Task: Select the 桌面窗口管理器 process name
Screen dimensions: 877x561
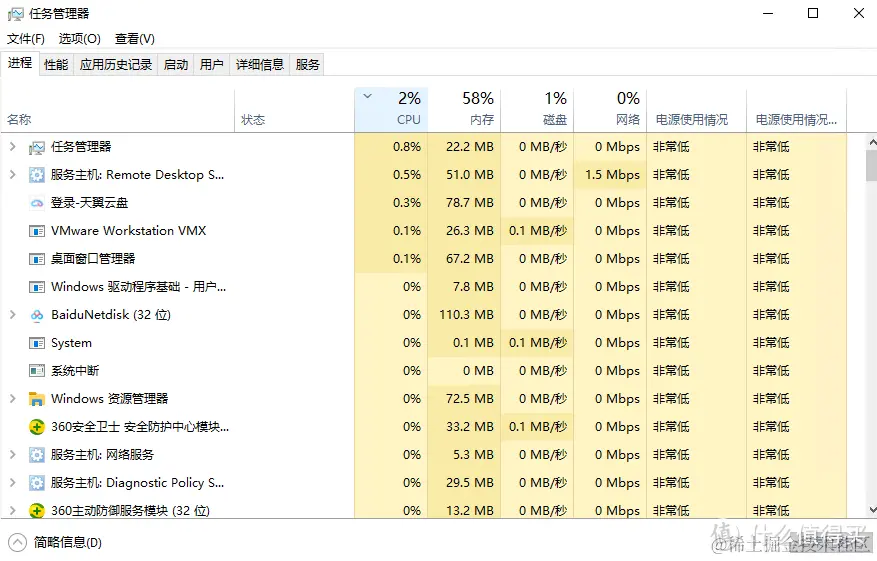Action: [93, 258]
